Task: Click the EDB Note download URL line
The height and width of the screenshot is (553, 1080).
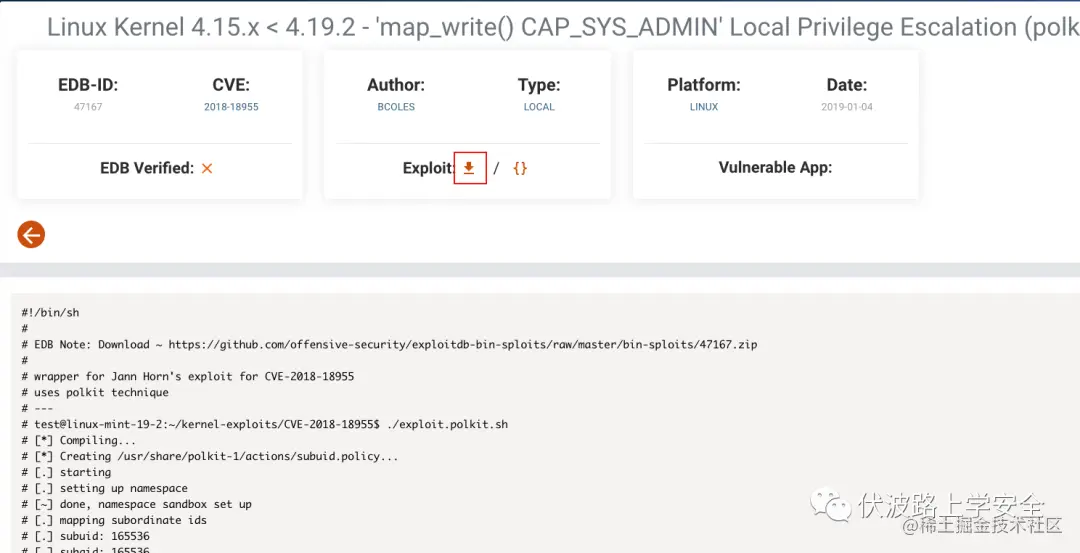Action: (x=389, y=344)
